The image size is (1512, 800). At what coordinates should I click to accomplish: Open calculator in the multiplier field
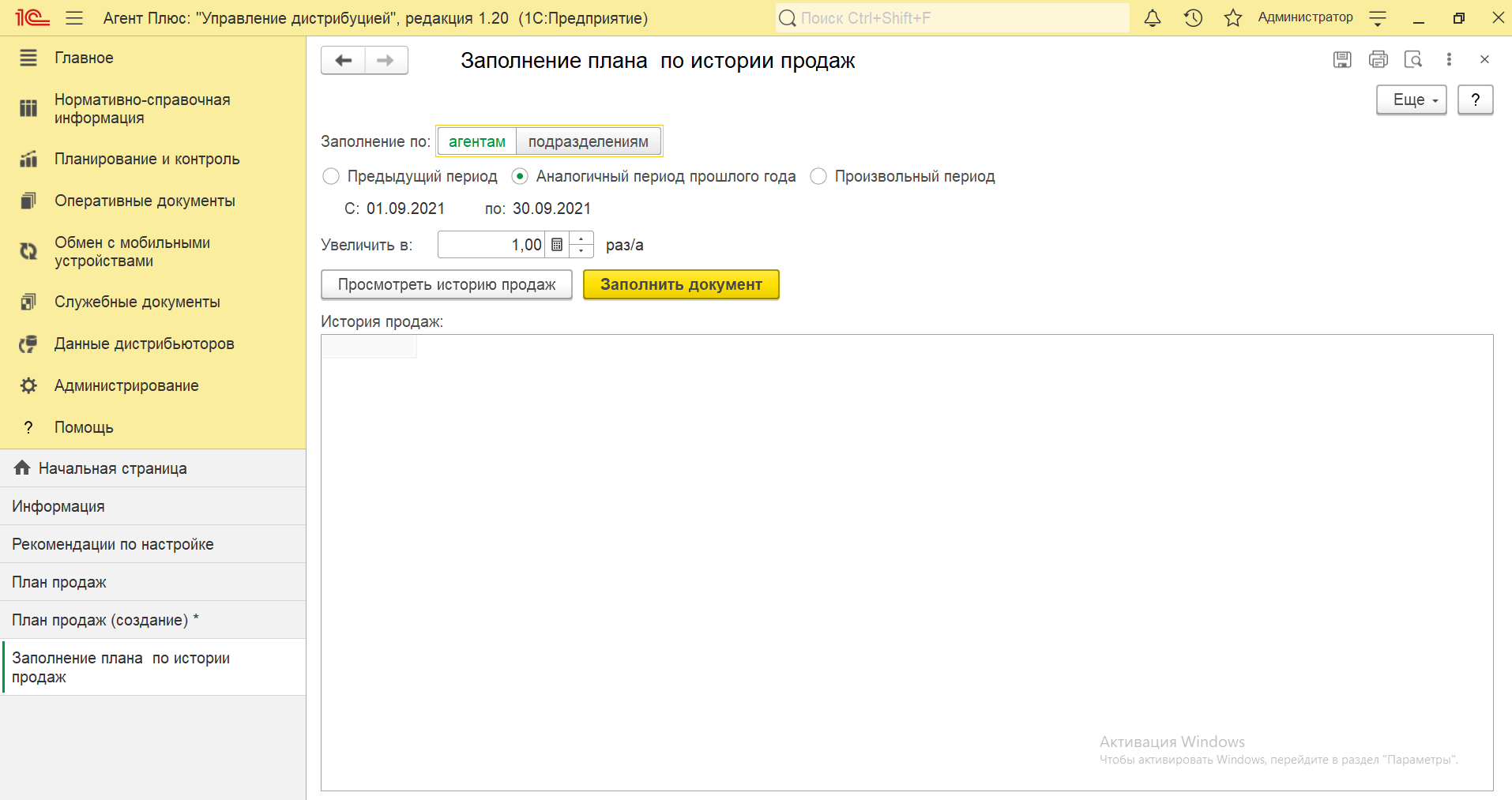coord(557,245)
